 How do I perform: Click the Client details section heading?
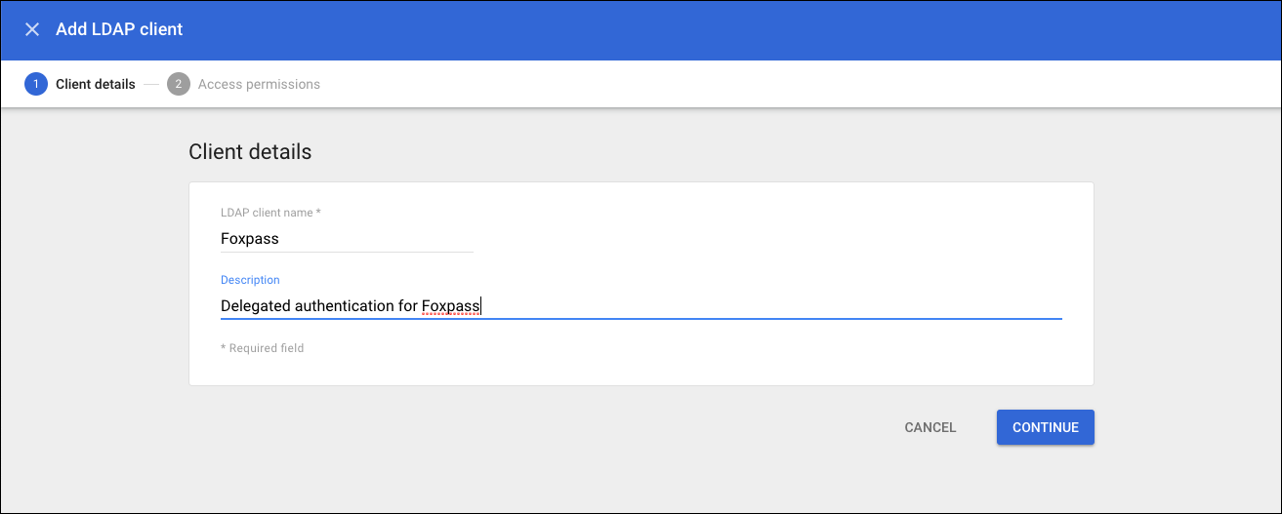250,152
